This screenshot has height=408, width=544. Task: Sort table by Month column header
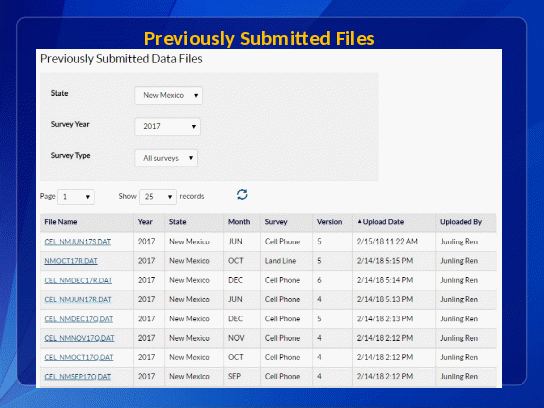pos(239,222)
